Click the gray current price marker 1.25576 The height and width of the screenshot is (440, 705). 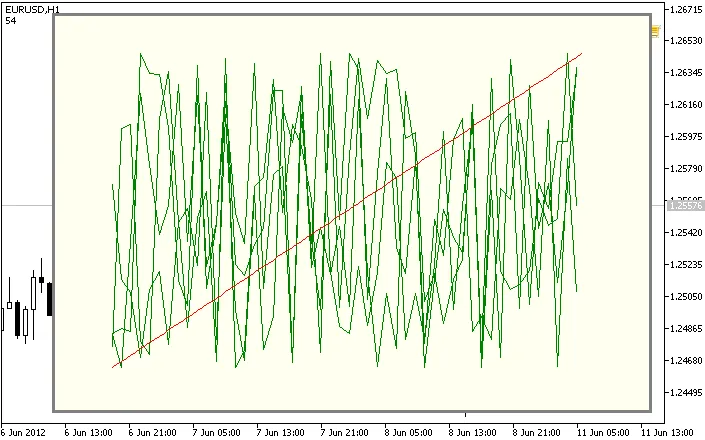tap(685, 205)
